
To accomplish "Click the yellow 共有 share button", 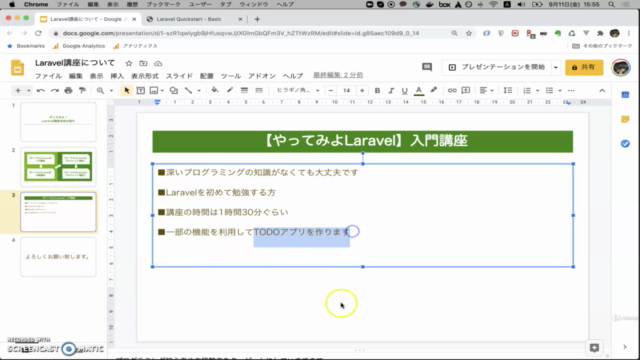I will click(584, 67).
